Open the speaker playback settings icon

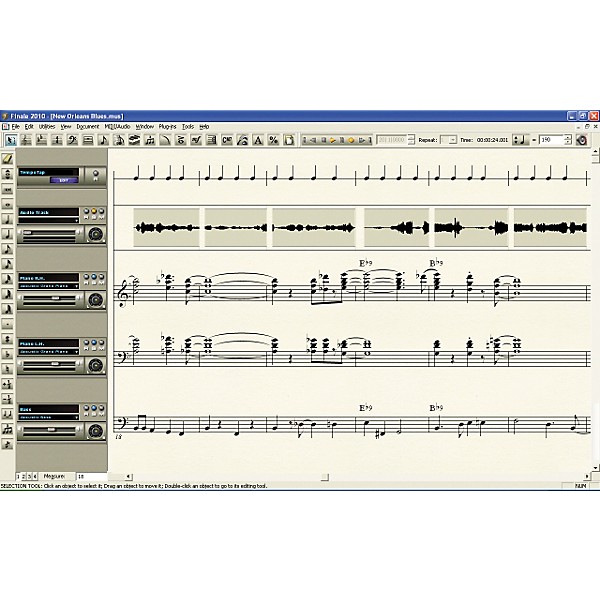(x=582, y=140)
